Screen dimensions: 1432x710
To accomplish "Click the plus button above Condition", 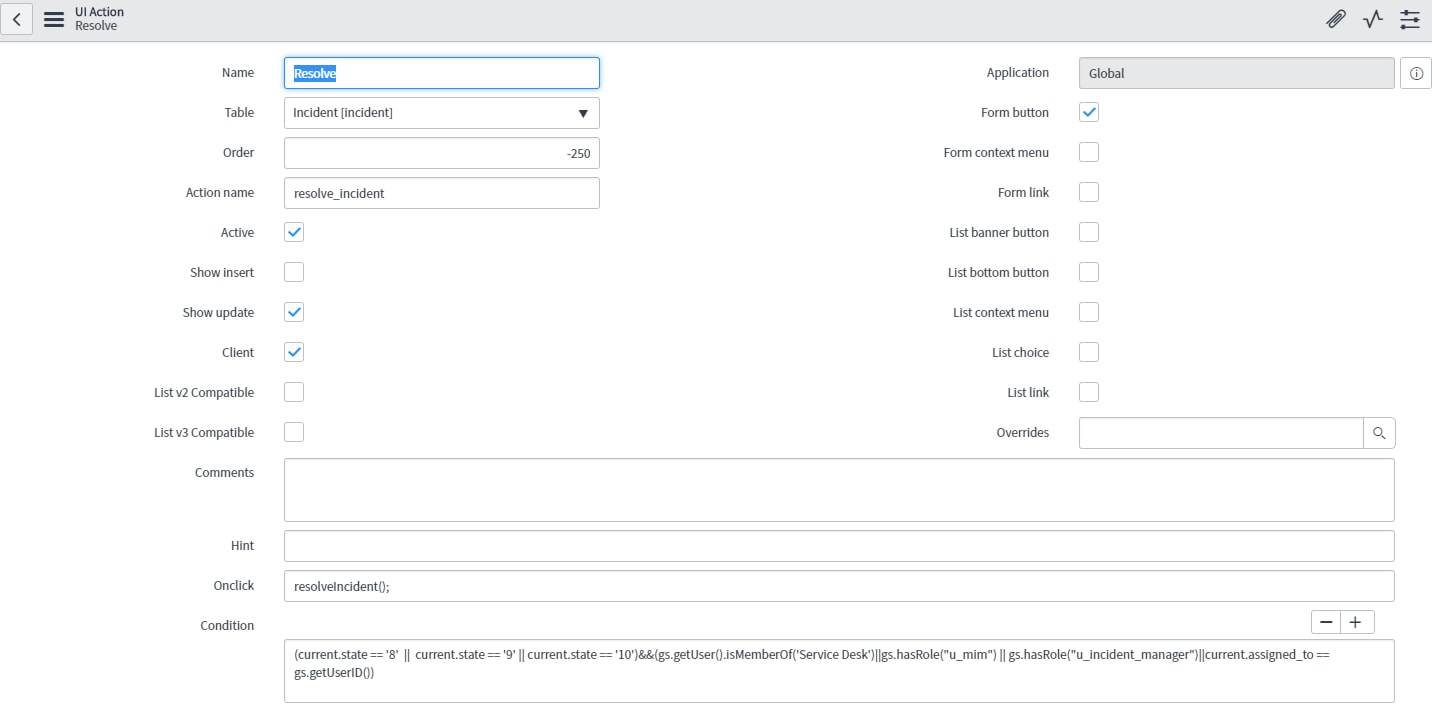I will (1356, 622).
